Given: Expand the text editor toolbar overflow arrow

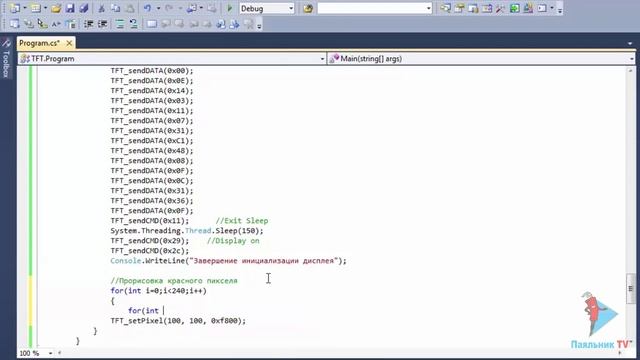Looking at the screenshot, I should tap(259, 25).
